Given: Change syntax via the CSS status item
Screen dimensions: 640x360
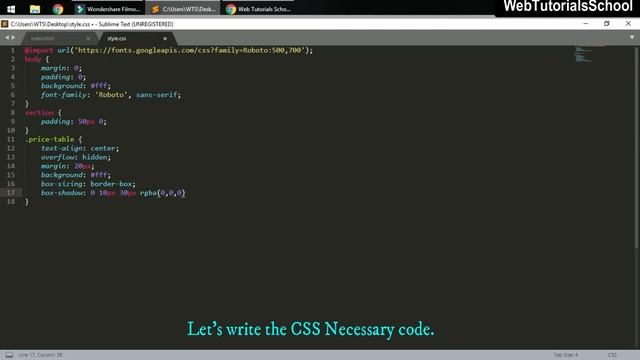Looking at the screenshot, I should 612,355.
